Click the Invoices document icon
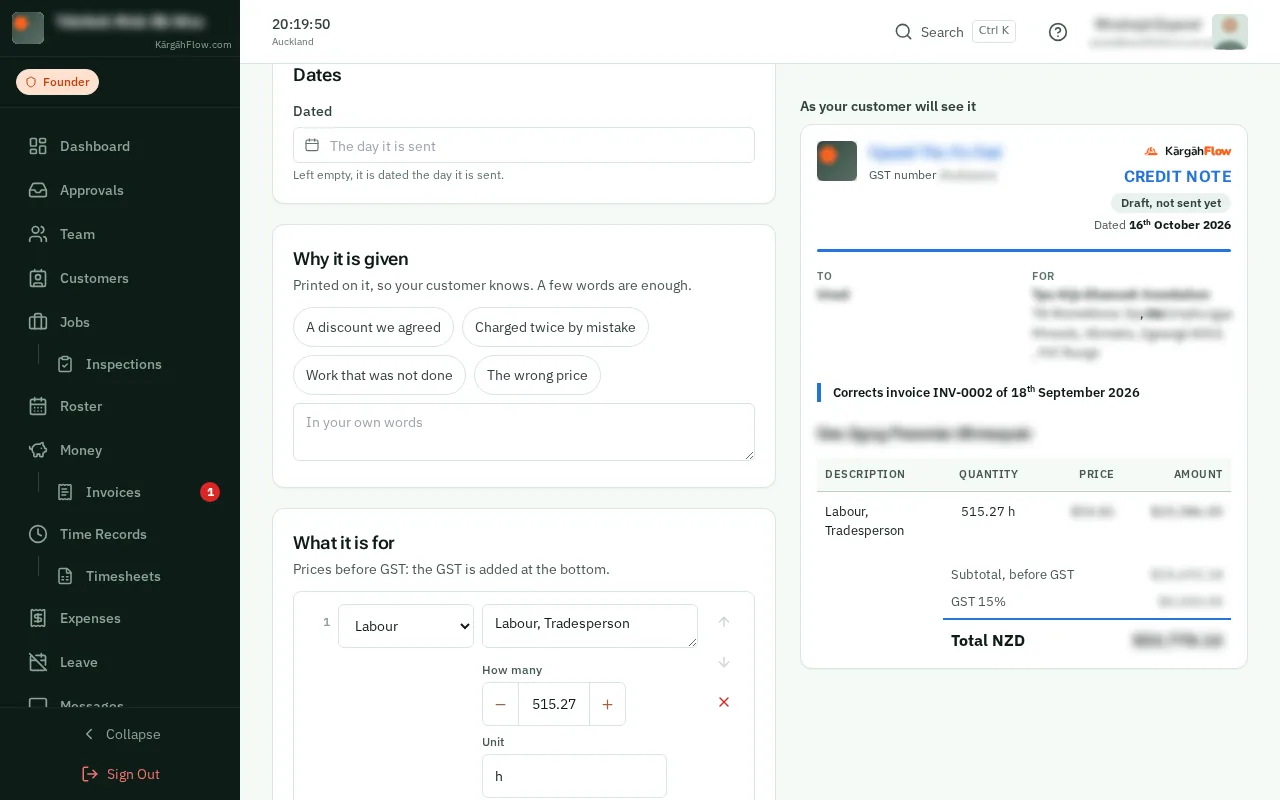The image size is (1280, 800). (65, 492)
